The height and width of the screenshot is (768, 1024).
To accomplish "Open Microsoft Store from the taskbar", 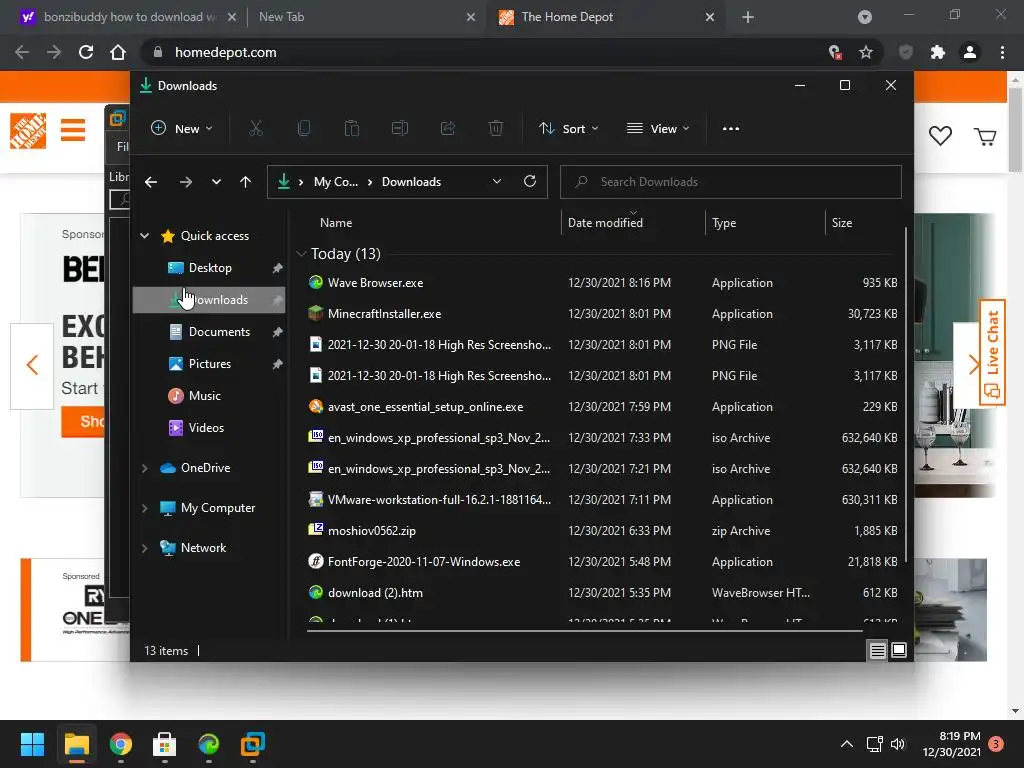I will pyautogui.click(x=165, y=744).
